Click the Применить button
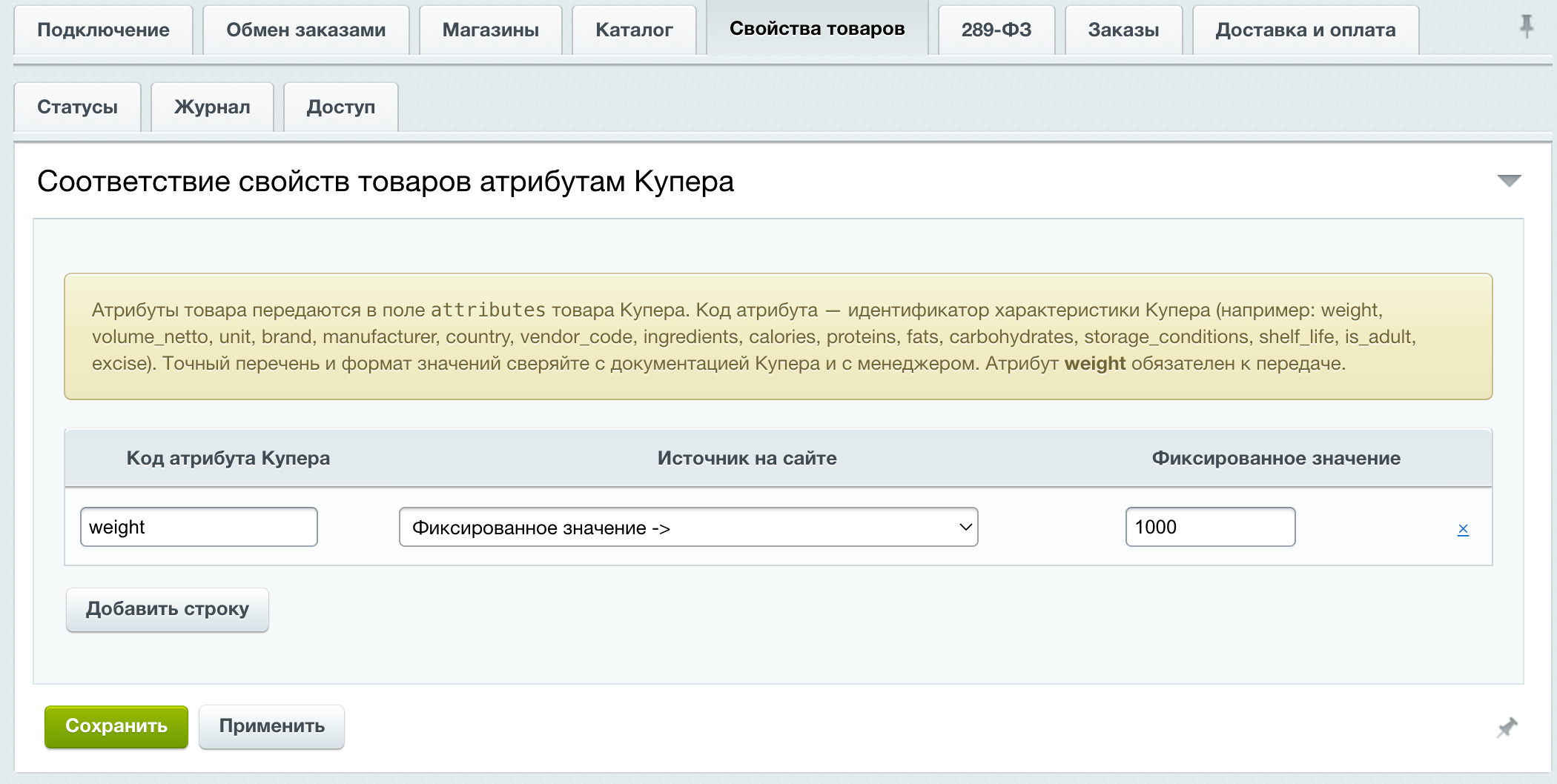The height and width of the screenshot is (784, 1557). [x=271, y=726]
